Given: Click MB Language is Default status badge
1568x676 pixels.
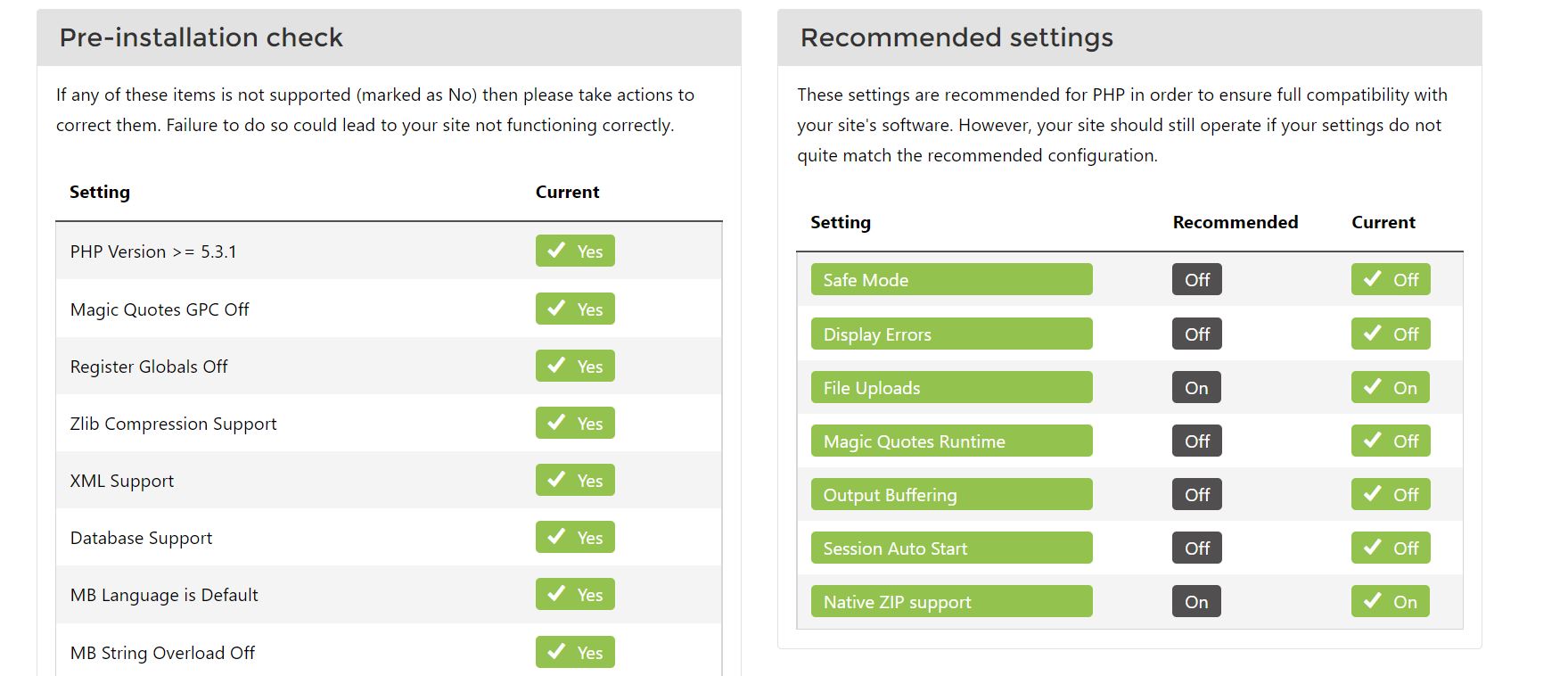Looking at the screenshot, I should coord(575,594).
